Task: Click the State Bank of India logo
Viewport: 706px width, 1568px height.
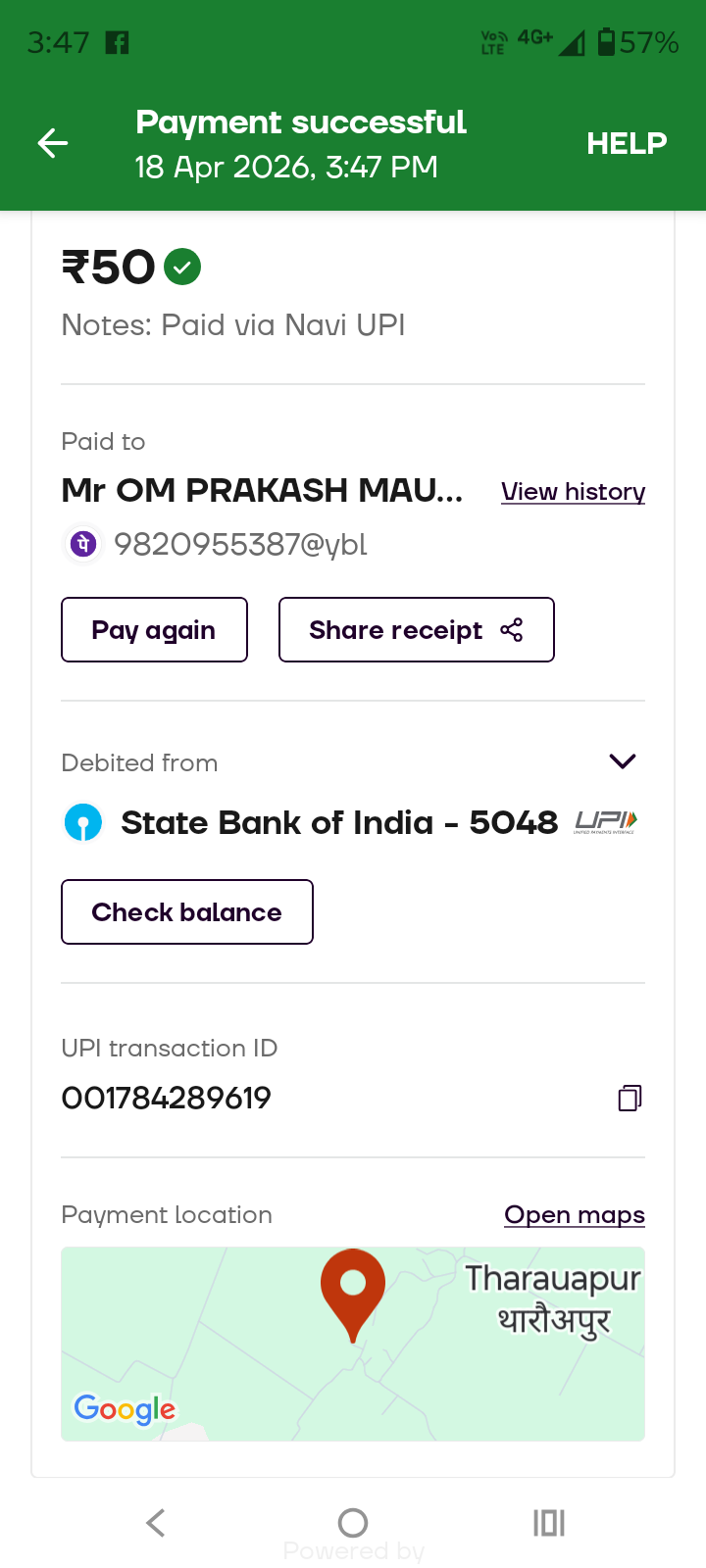Action: point(83,822)
